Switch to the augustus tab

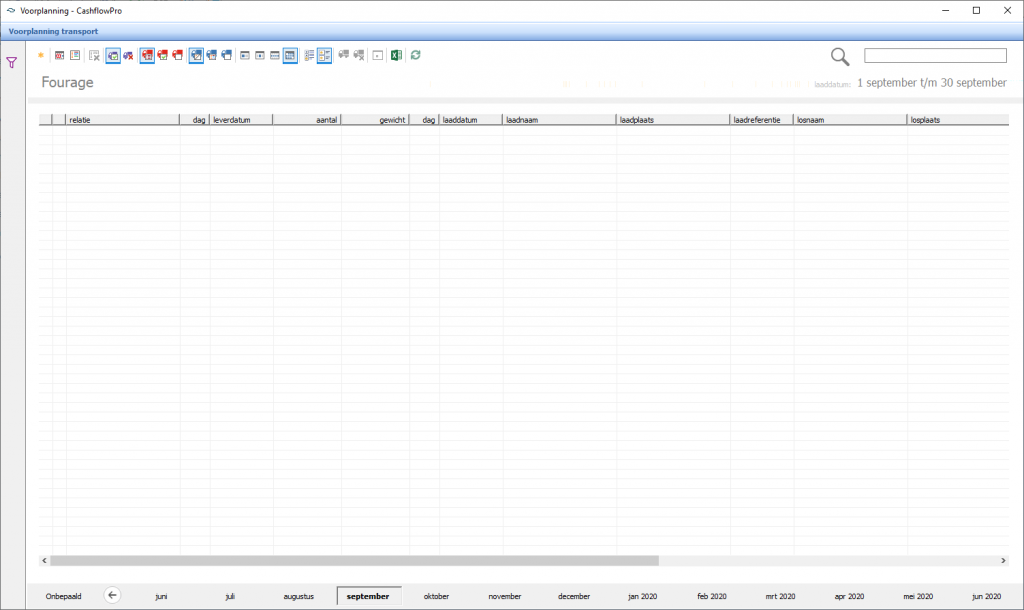point(298,596)
